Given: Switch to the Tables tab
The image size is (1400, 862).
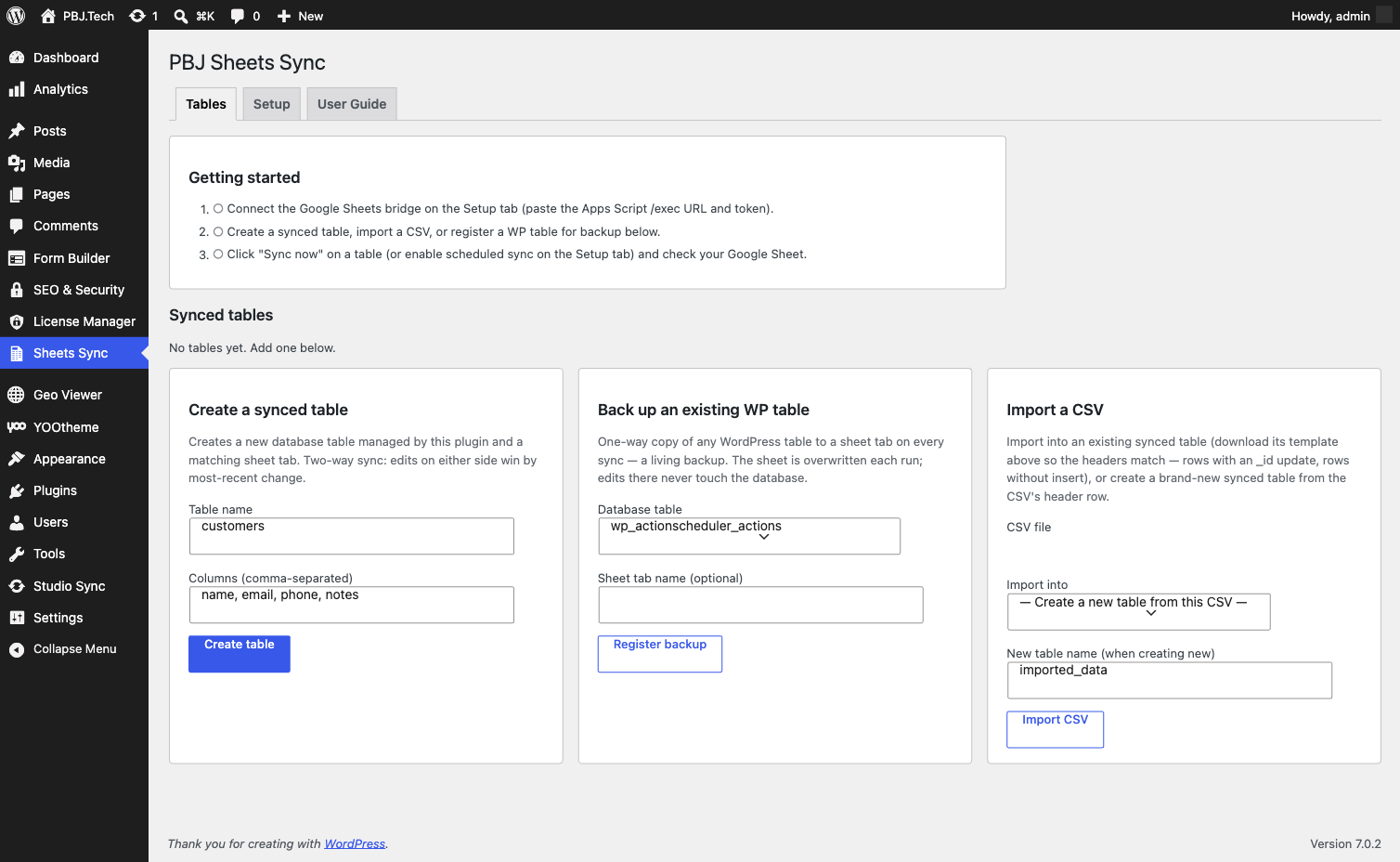Looking at the screenshot, I should click(x=206, y=104).
